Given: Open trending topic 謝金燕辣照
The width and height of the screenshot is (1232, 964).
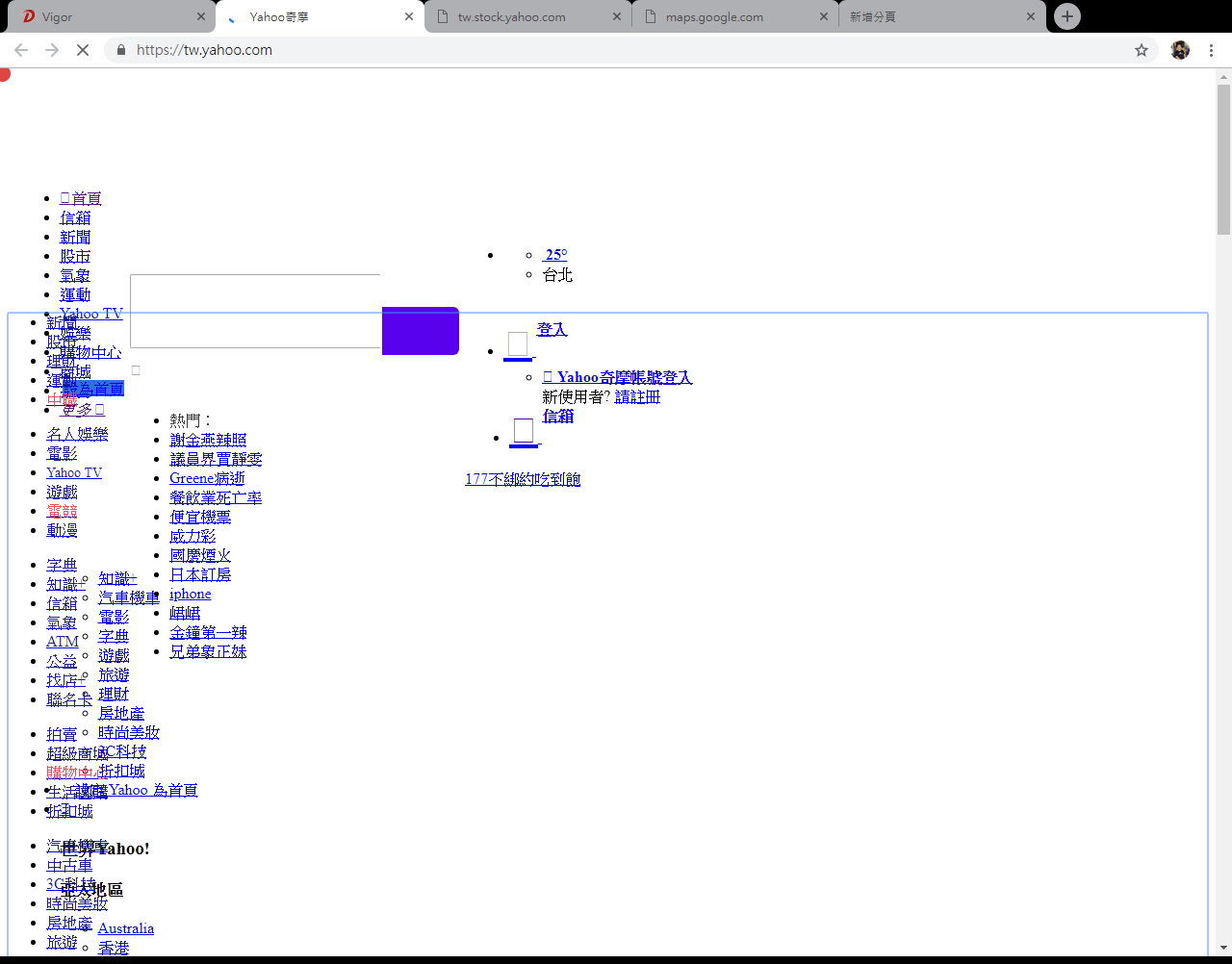Looking at the screenshot, I should 208,440.
